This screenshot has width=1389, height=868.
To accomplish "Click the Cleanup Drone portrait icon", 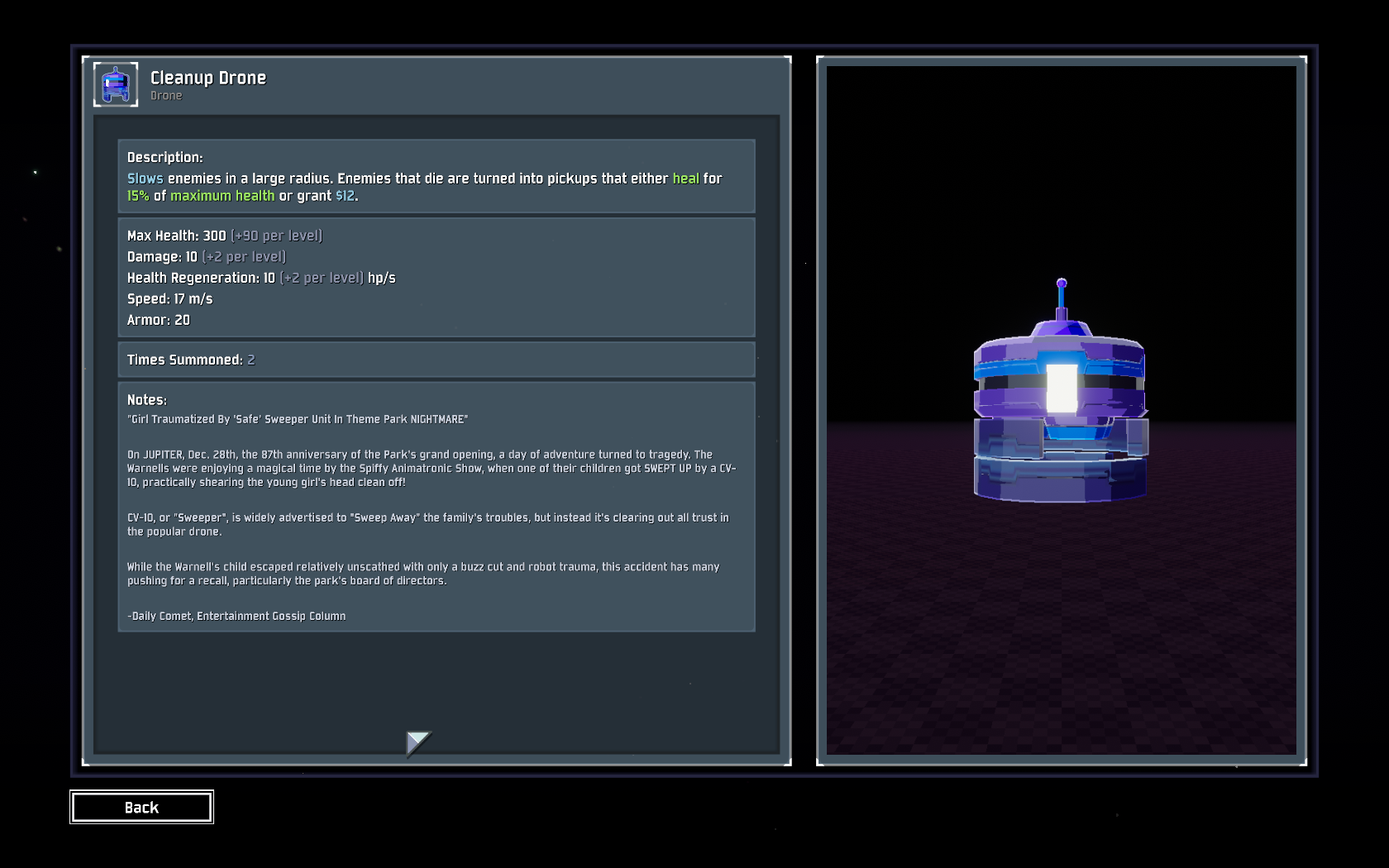I will pos(116,84).
